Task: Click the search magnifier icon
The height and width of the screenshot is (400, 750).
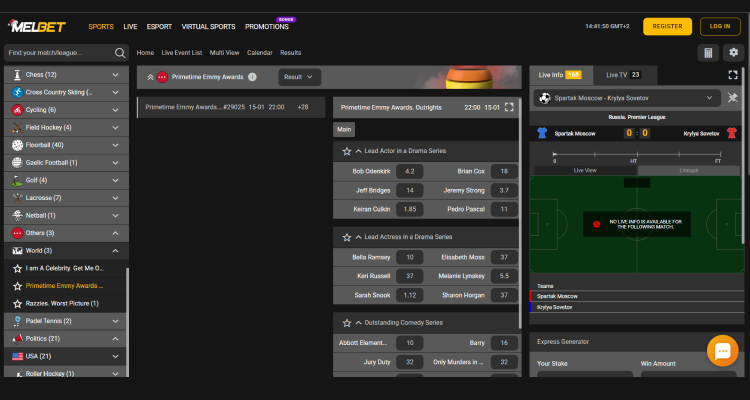Action: pos(120,53)
